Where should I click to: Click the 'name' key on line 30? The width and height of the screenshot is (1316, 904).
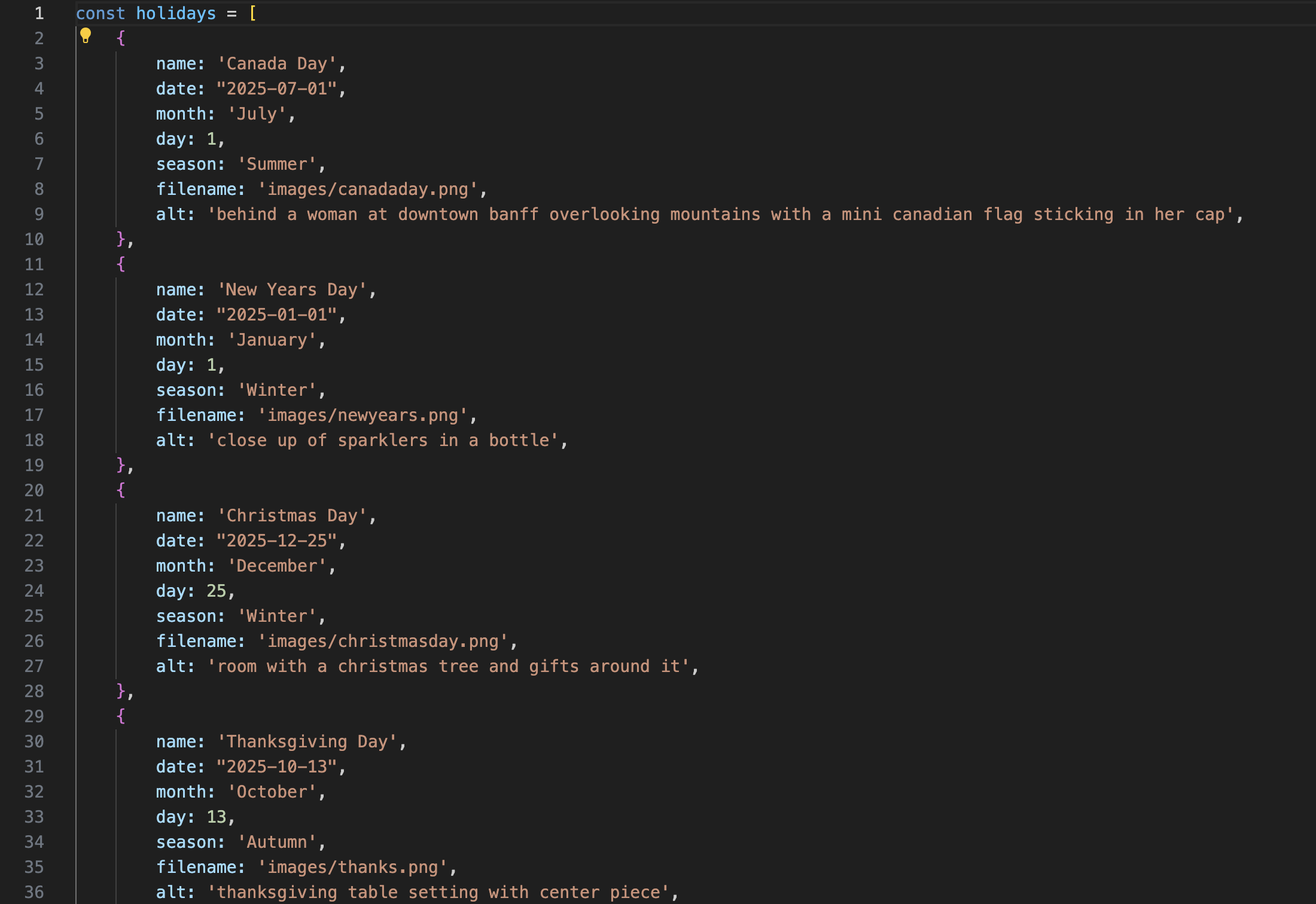point(176,741)
